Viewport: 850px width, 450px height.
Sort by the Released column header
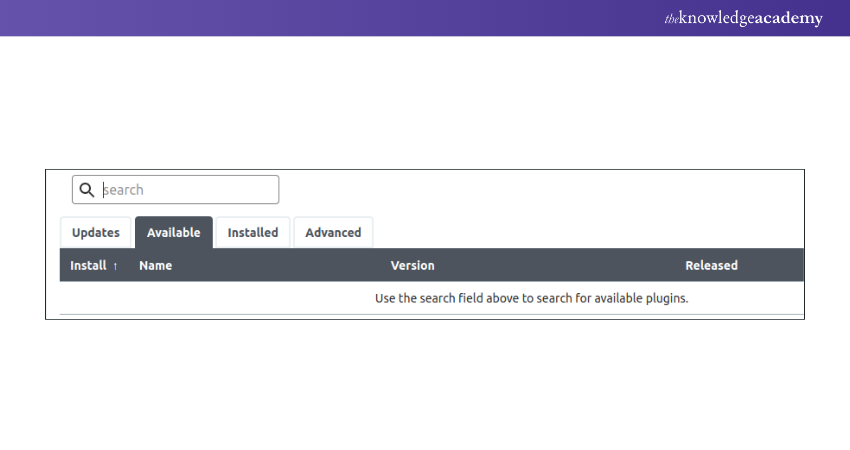point(711,266)
